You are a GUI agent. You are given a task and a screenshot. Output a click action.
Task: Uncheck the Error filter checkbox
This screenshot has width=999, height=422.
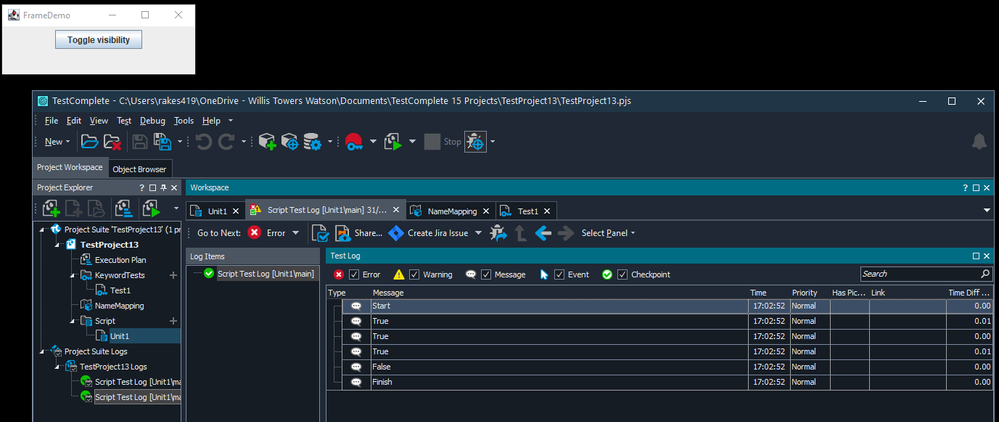pyautogui.click(x=354, y=275)
